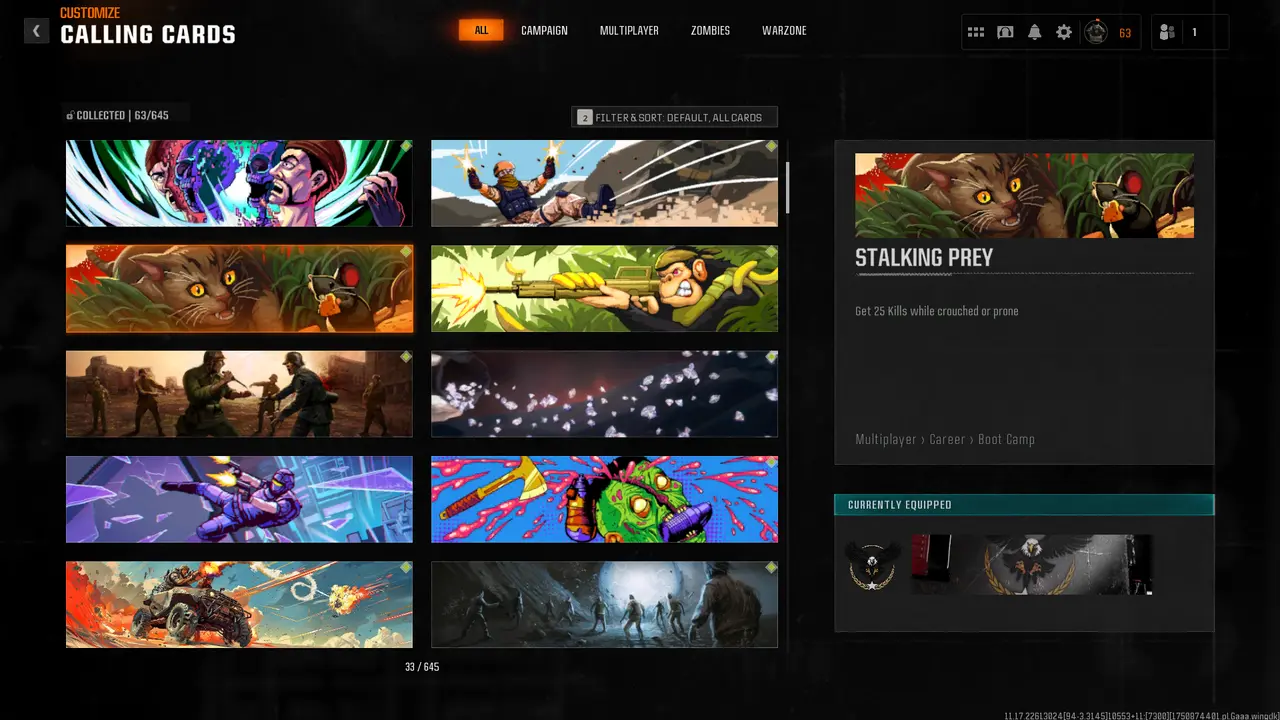Switch to the ALL tab
This screenshot has width=1280, height=720.
coord(481,30)
